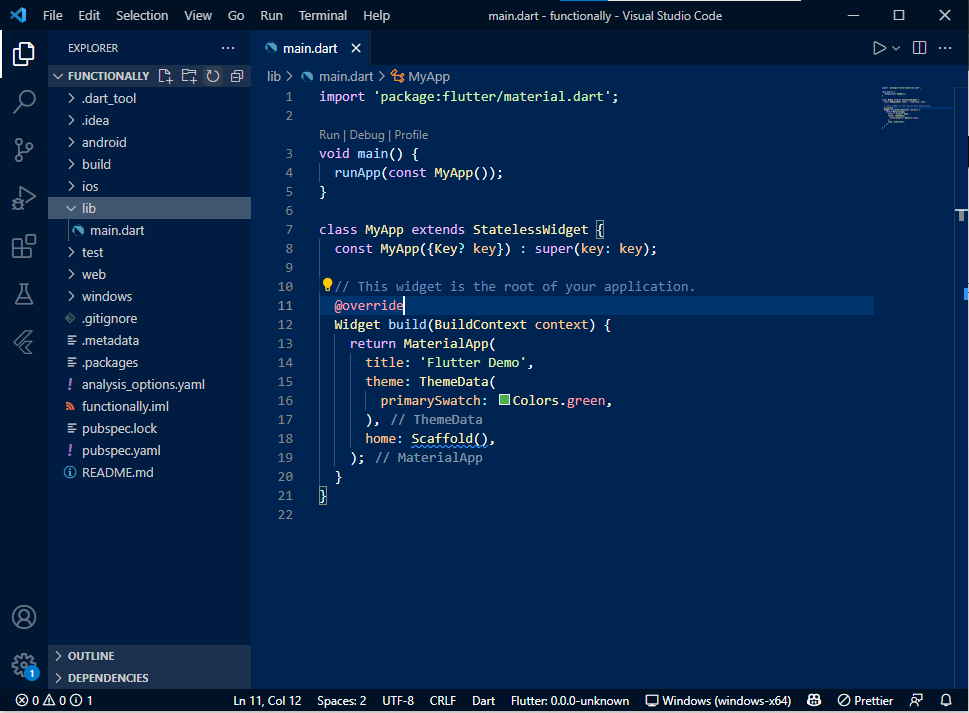Click the notifications bell in status bar
Screen dimensions: 969x713
[x=945, y=700]
